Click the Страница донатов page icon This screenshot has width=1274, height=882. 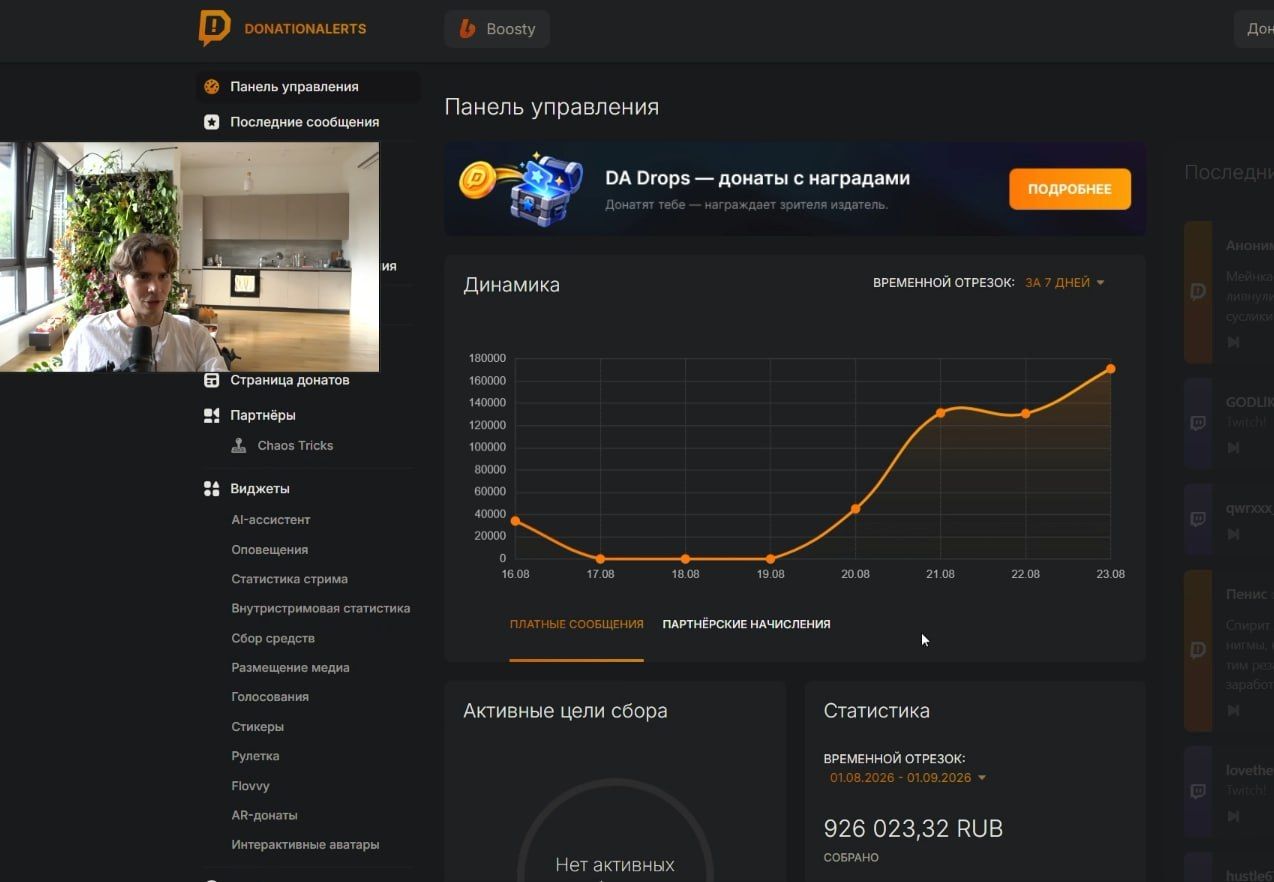pyautogui.click(x=211, y=380)
